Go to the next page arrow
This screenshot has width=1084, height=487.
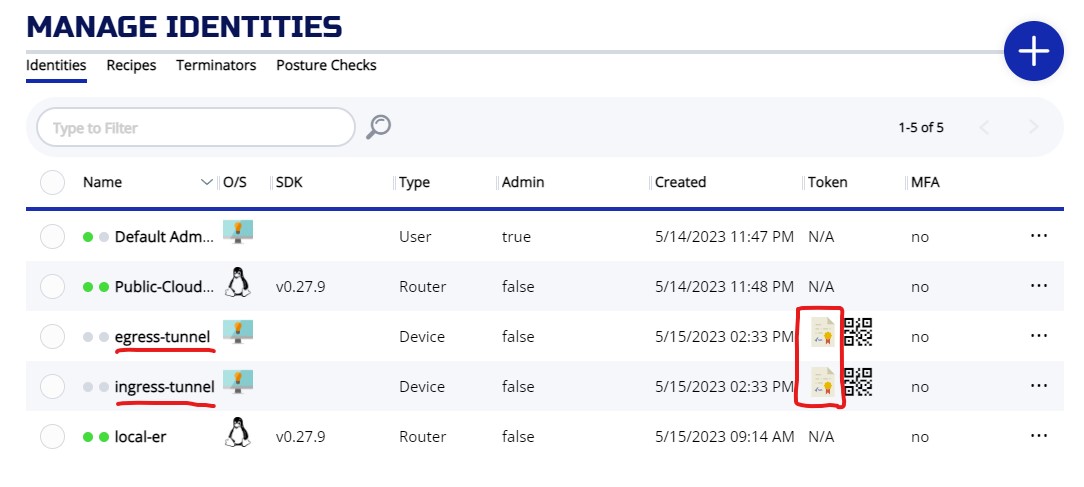[1033, 127]
